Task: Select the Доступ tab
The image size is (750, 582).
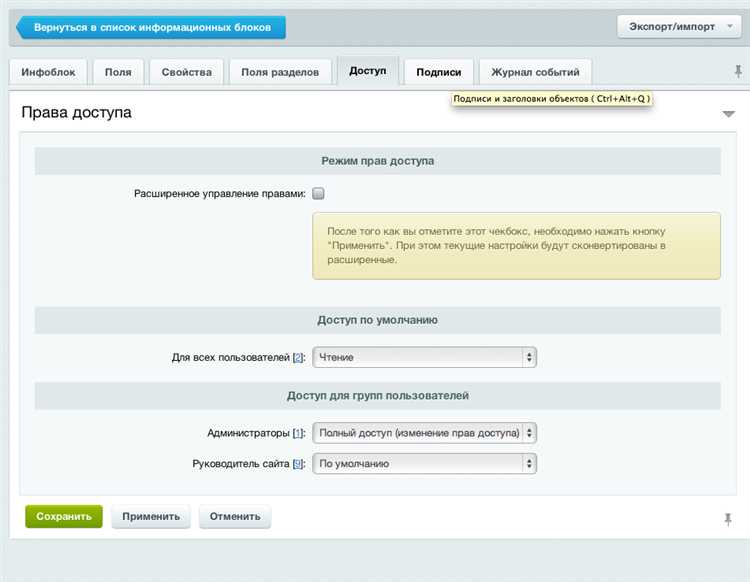Action: pos(367,71)
